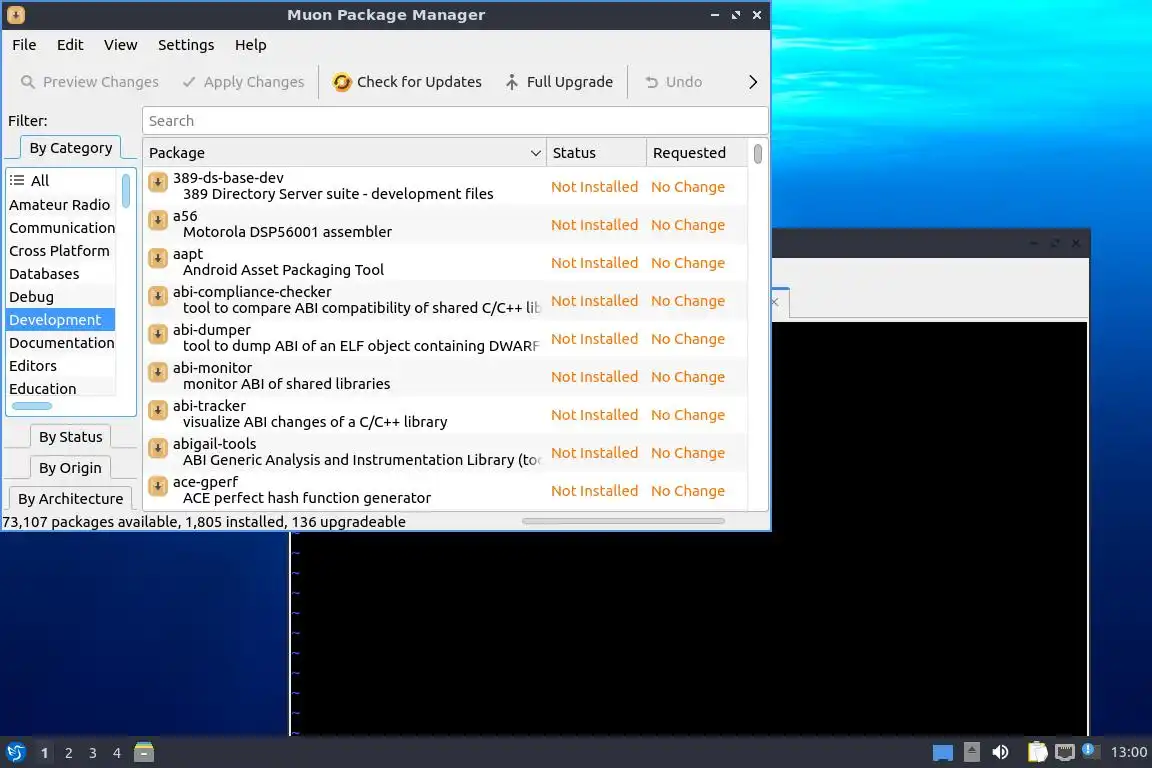
Task: Click No Change cell for ace-gperf
Action: [688, 490]
